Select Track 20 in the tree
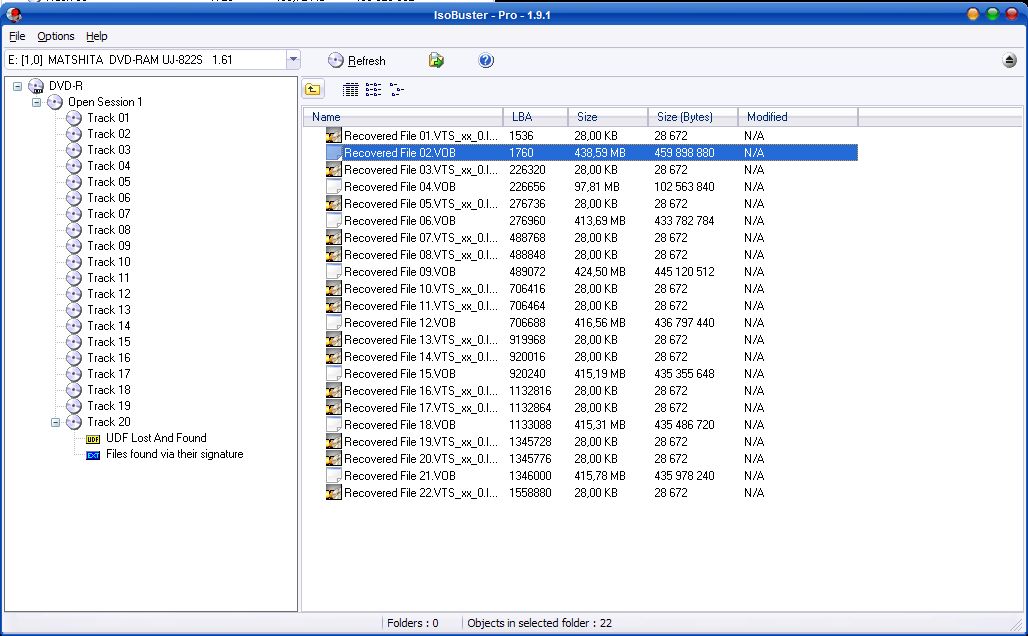1028x636 pixels. point(109,422)
